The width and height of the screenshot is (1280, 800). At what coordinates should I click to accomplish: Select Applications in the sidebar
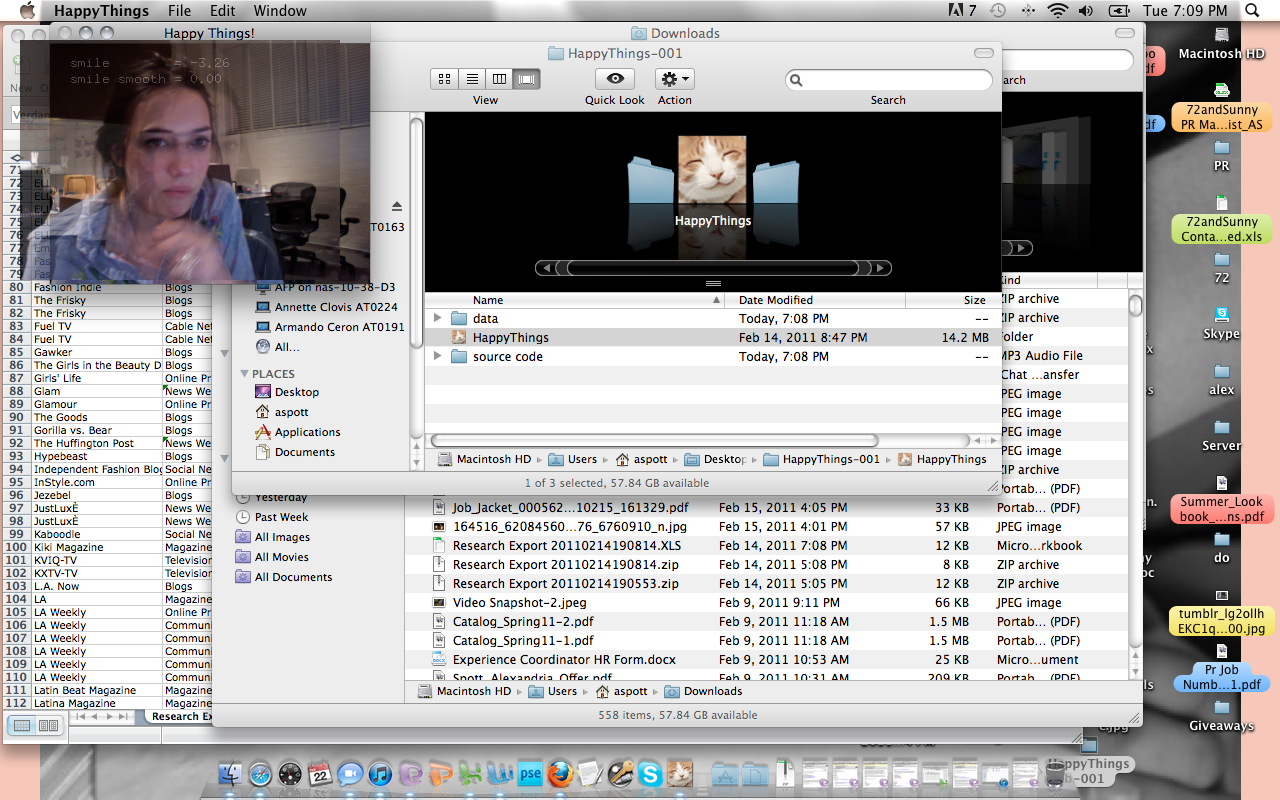[x=307, y=432]
